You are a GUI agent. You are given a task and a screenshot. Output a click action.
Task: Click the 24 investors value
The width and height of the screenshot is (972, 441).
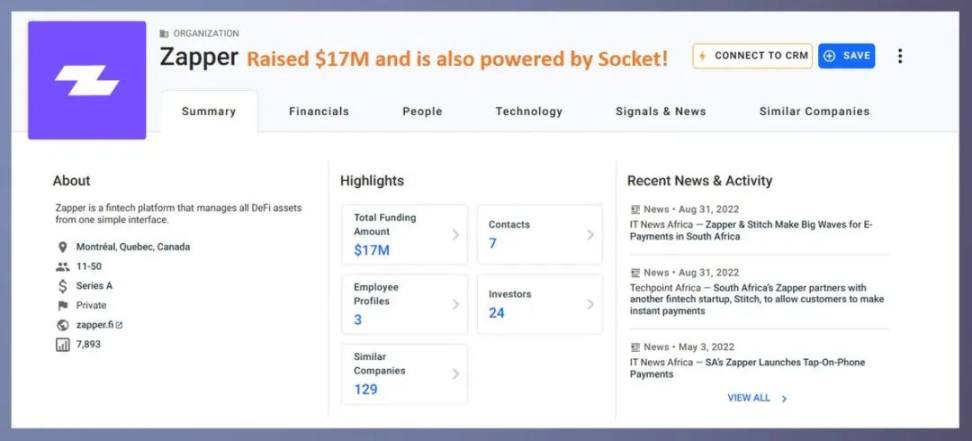497,313
